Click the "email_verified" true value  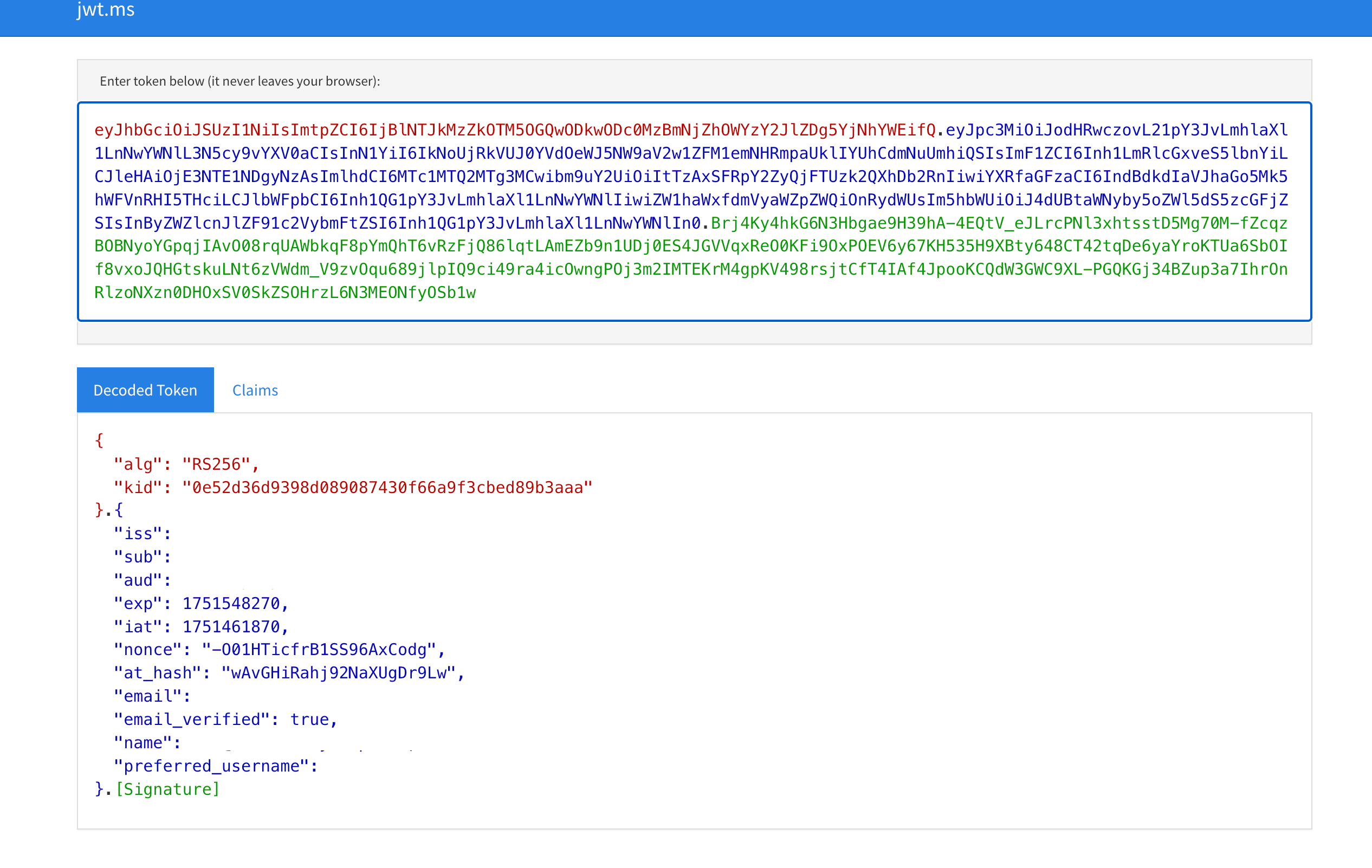point(309,720)
